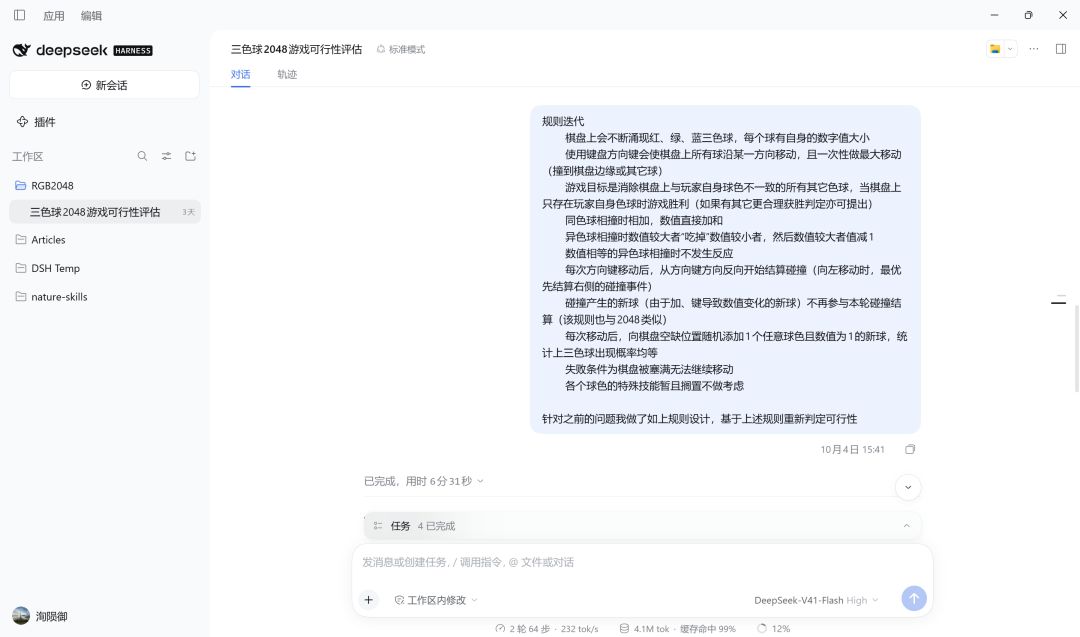Jump to bottom with round down-arrow button
The image size is (1080, 637).
pyautogui.click(x=908, y=487)
